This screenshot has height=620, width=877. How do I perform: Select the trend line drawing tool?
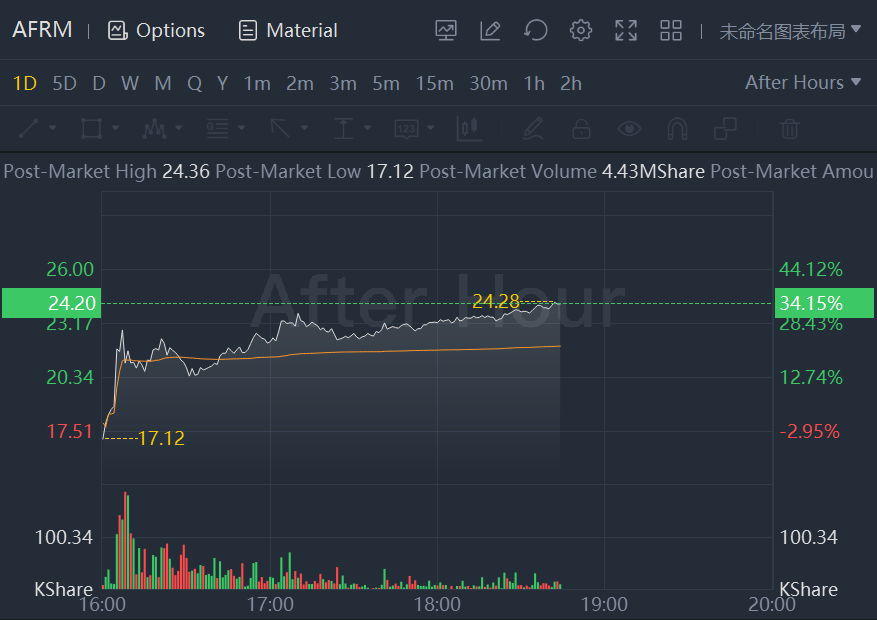[x=28, y=128]
